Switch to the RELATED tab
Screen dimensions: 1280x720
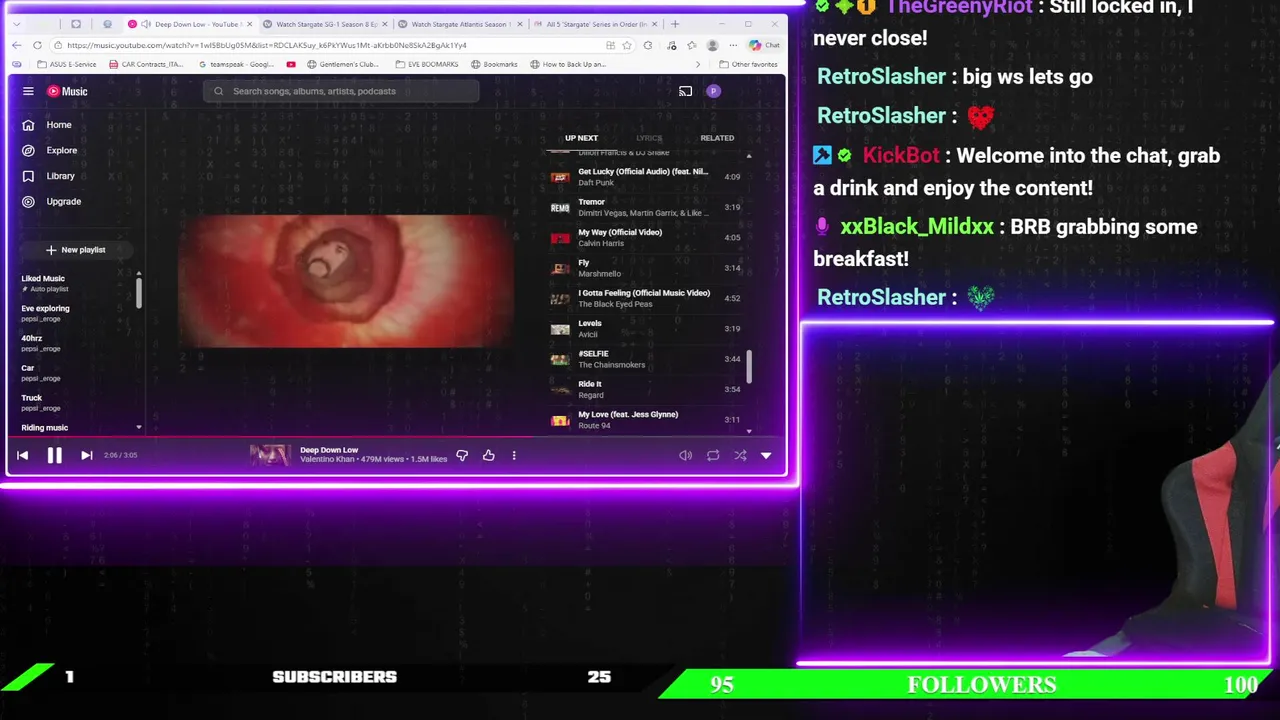(717, 138)
